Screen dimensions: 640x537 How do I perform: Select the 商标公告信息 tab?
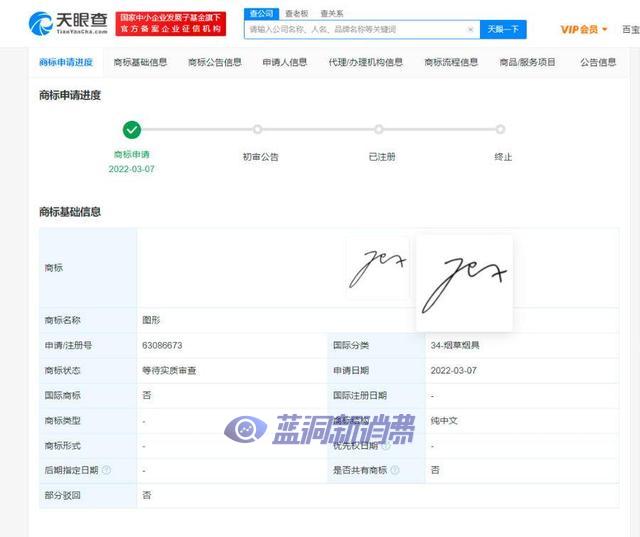tap(215, 62)
